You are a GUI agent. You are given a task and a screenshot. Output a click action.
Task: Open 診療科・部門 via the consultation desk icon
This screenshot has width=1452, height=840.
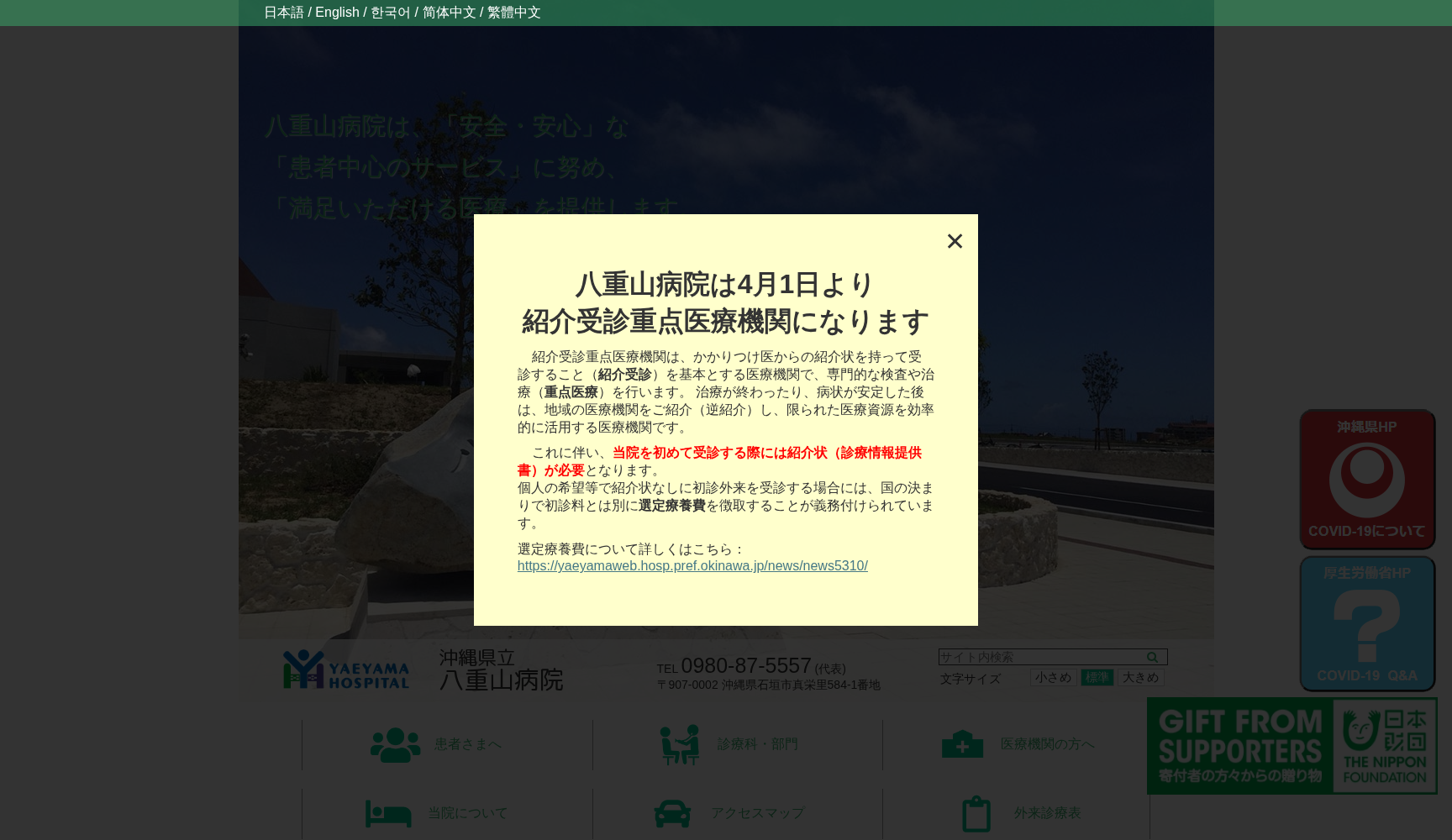point(681,744)
